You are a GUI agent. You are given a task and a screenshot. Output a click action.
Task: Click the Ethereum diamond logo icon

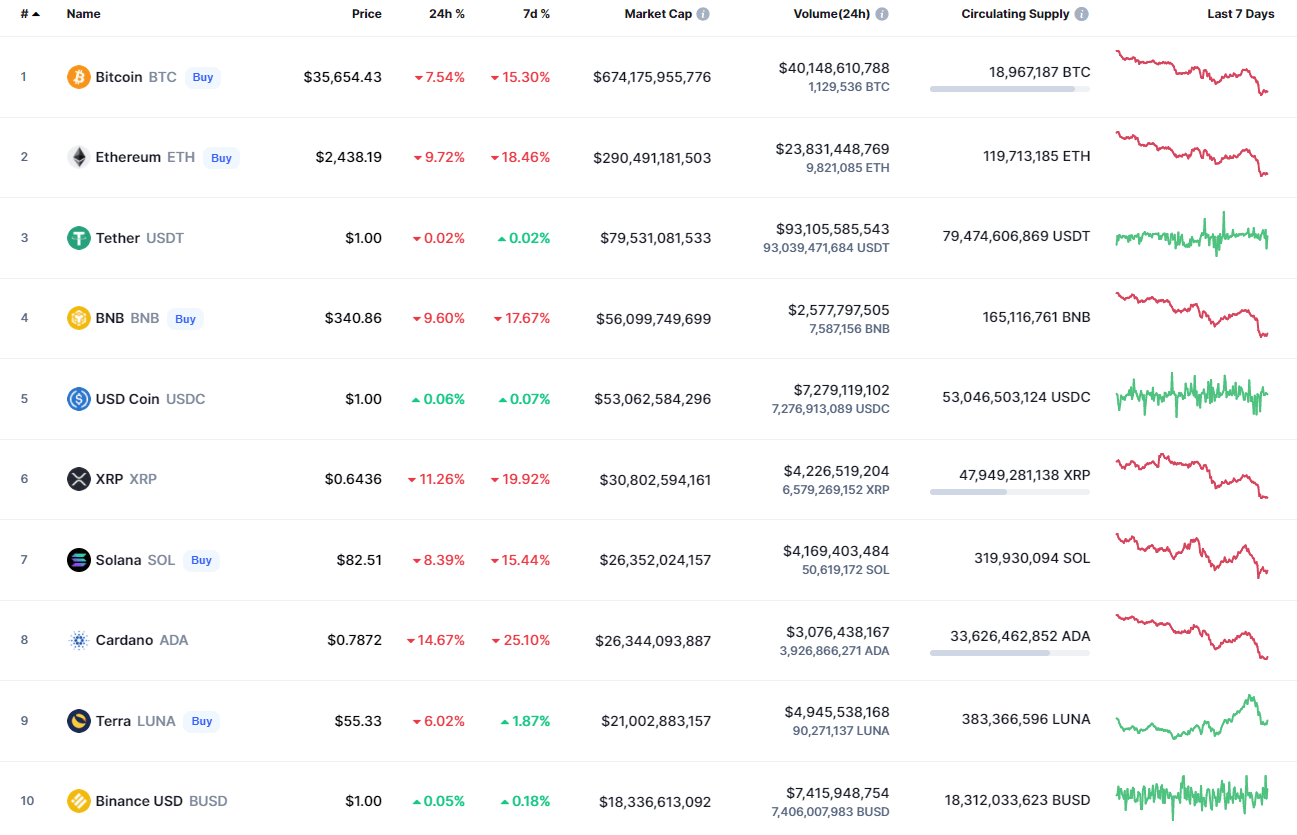click(78, 157)
